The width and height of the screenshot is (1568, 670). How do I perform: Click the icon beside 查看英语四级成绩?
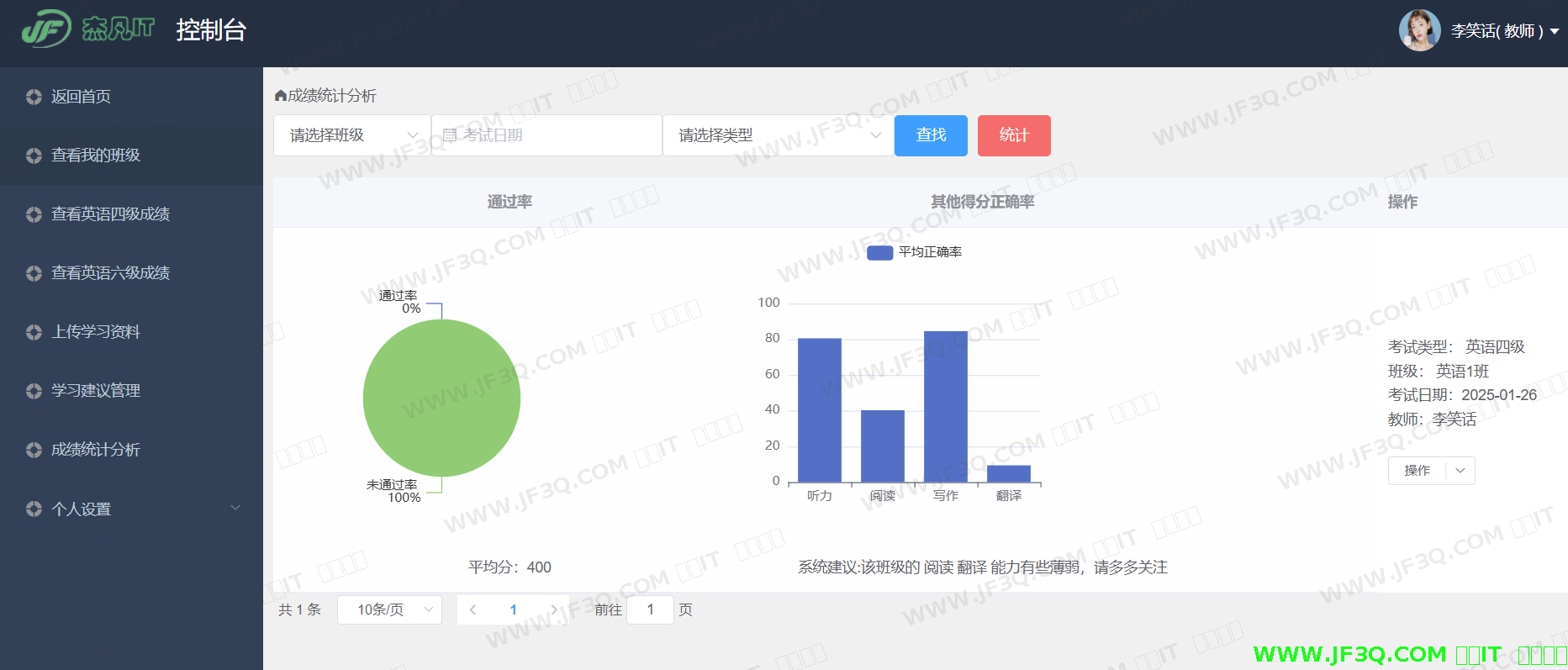(x=34, y=214)
